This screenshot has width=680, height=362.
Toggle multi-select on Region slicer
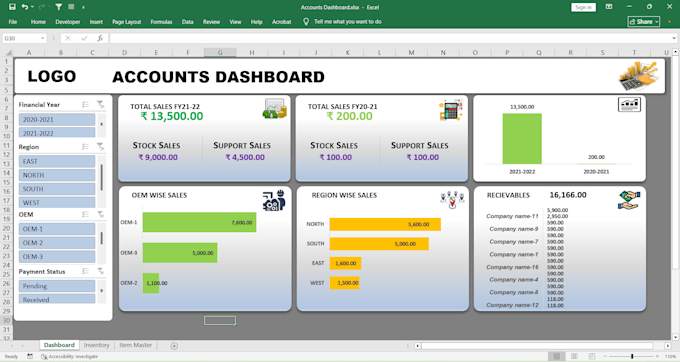[x=85, y=147]
